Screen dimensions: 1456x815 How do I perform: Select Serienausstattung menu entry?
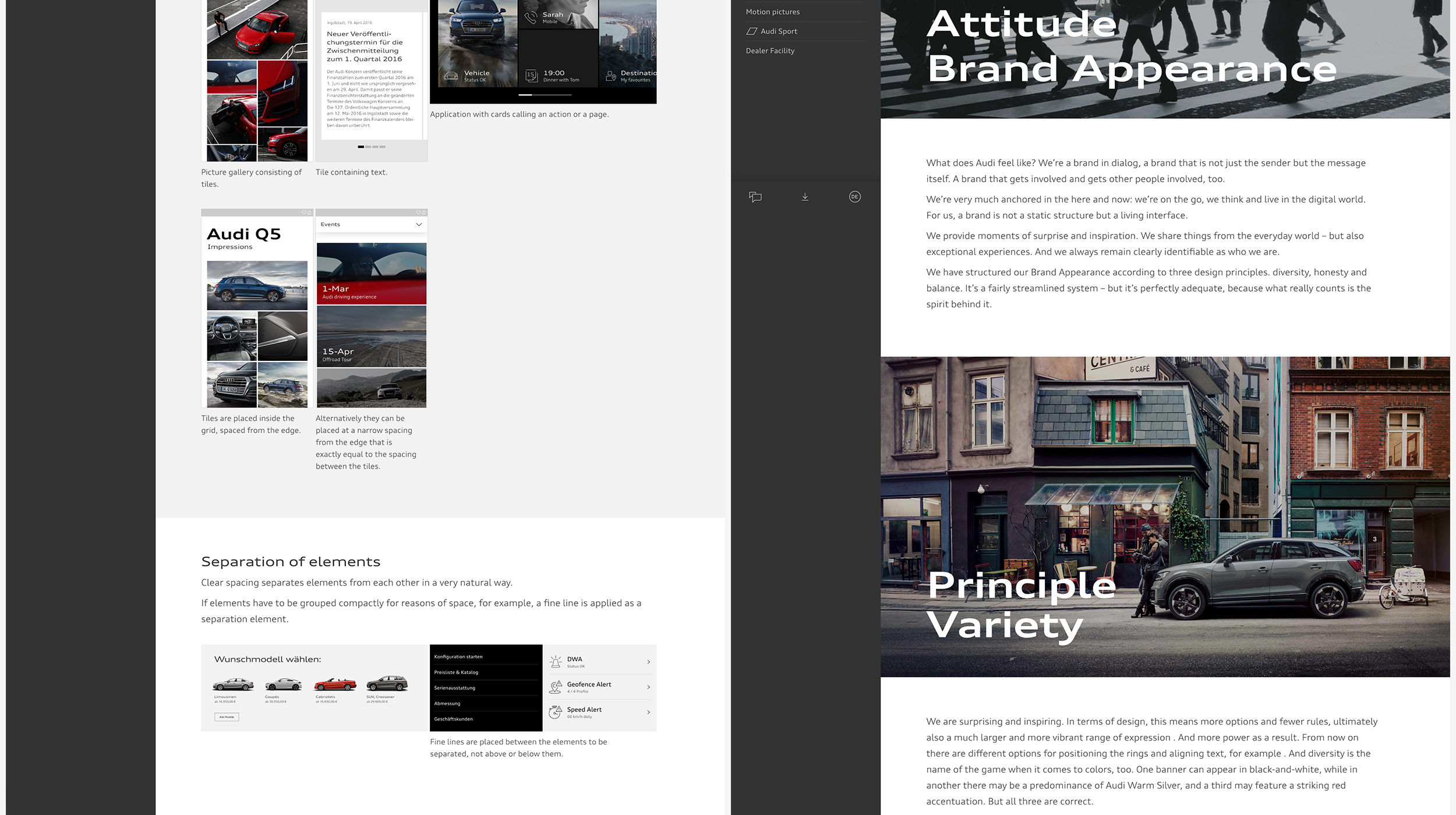point(454,688)
